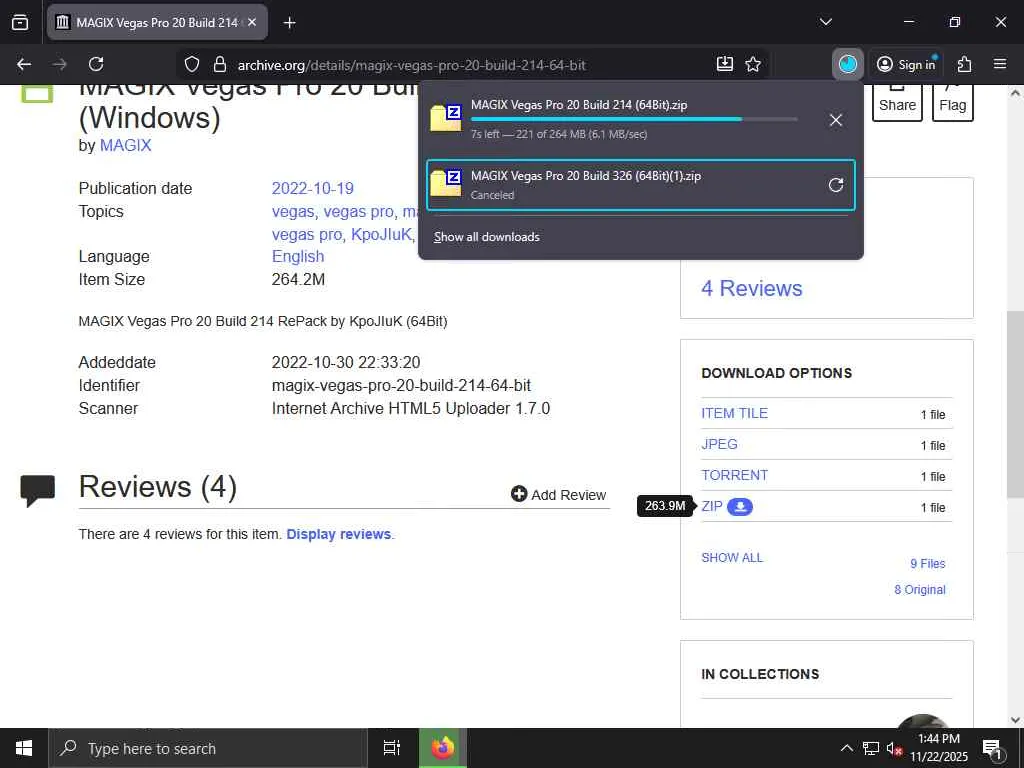The height and width of the screenshot is (768, 1024).
Task: Bookmark this page with star icon
Action: [x=753, y=64]
